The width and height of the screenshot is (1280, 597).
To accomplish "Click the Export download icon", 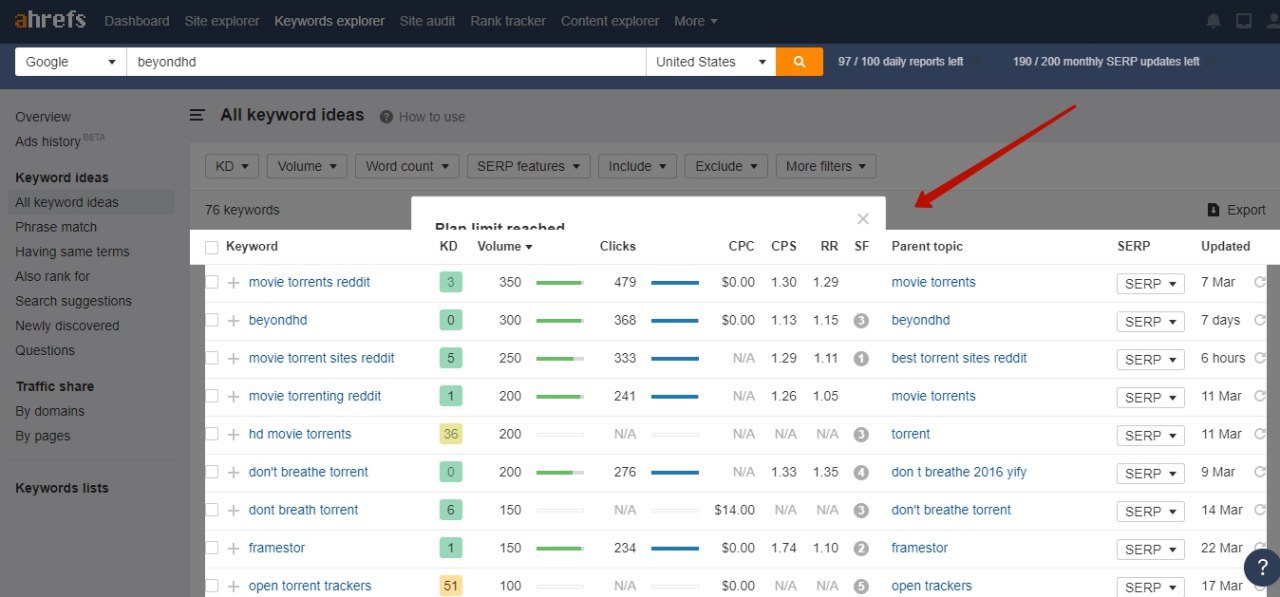I will click(1214, 210).
